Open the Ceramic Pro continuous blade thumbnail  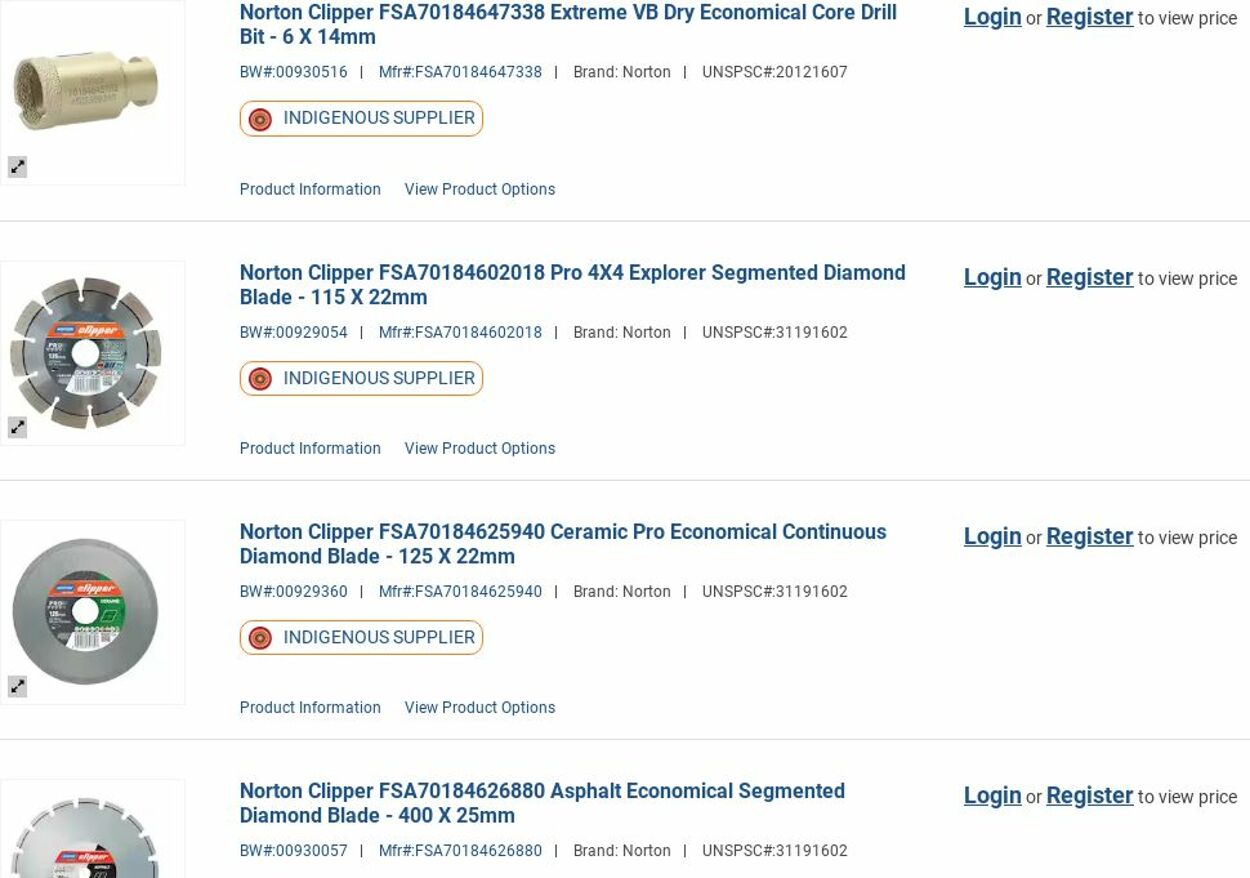point(86,611)
